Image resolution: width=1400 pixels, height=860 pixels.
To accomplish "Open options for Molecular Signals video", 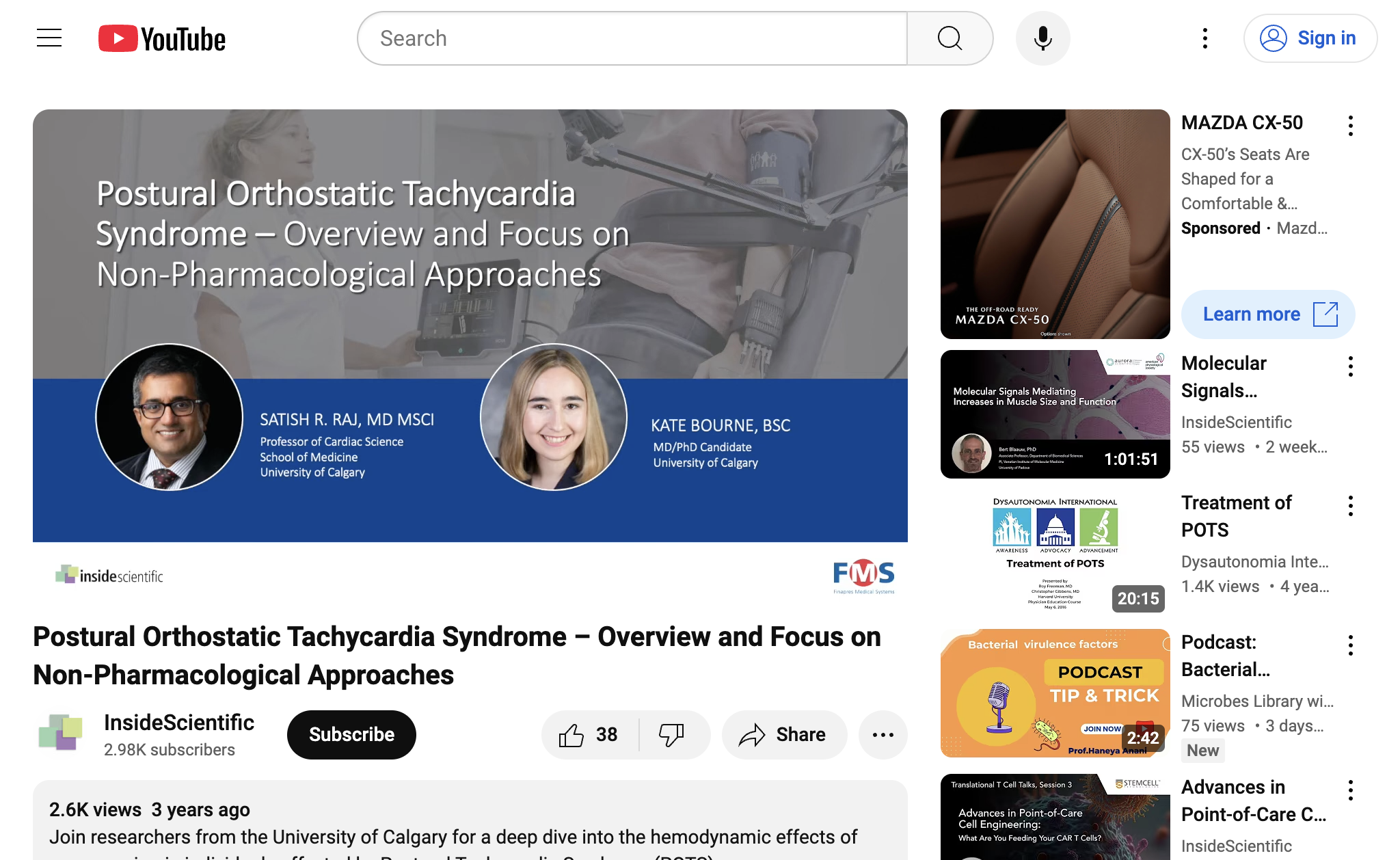I will 1351,366.
